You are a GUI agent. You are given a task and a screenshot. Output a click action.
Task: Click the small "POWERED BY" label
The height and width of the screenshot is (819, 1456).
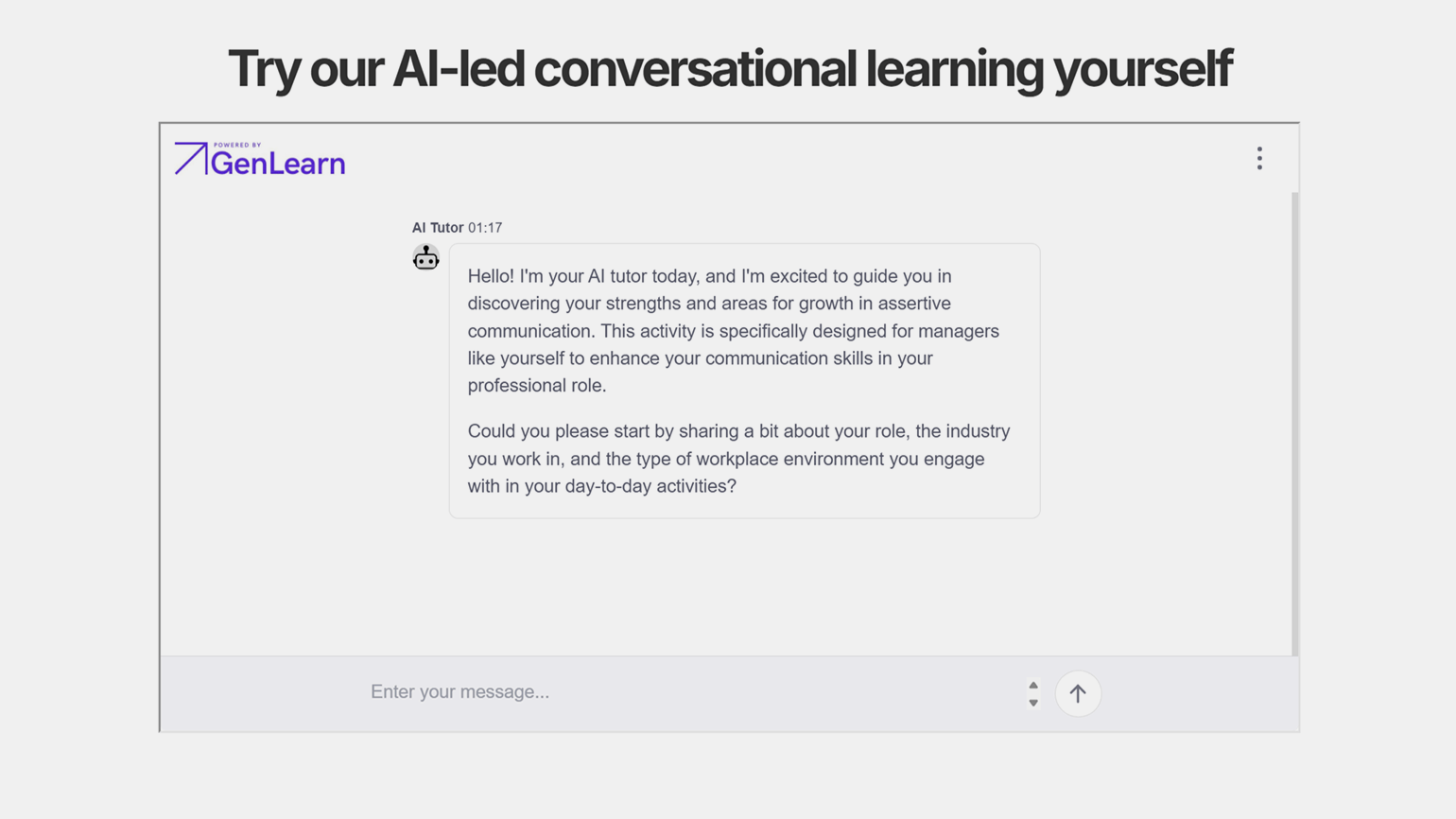[x=237, y=145]
